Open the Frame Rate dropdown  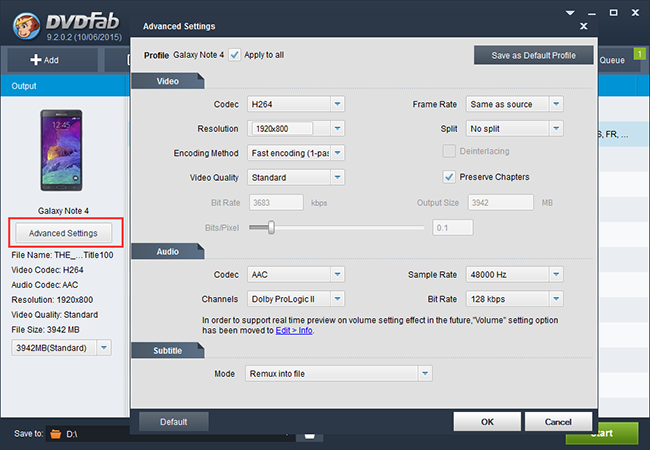[556, 104]
